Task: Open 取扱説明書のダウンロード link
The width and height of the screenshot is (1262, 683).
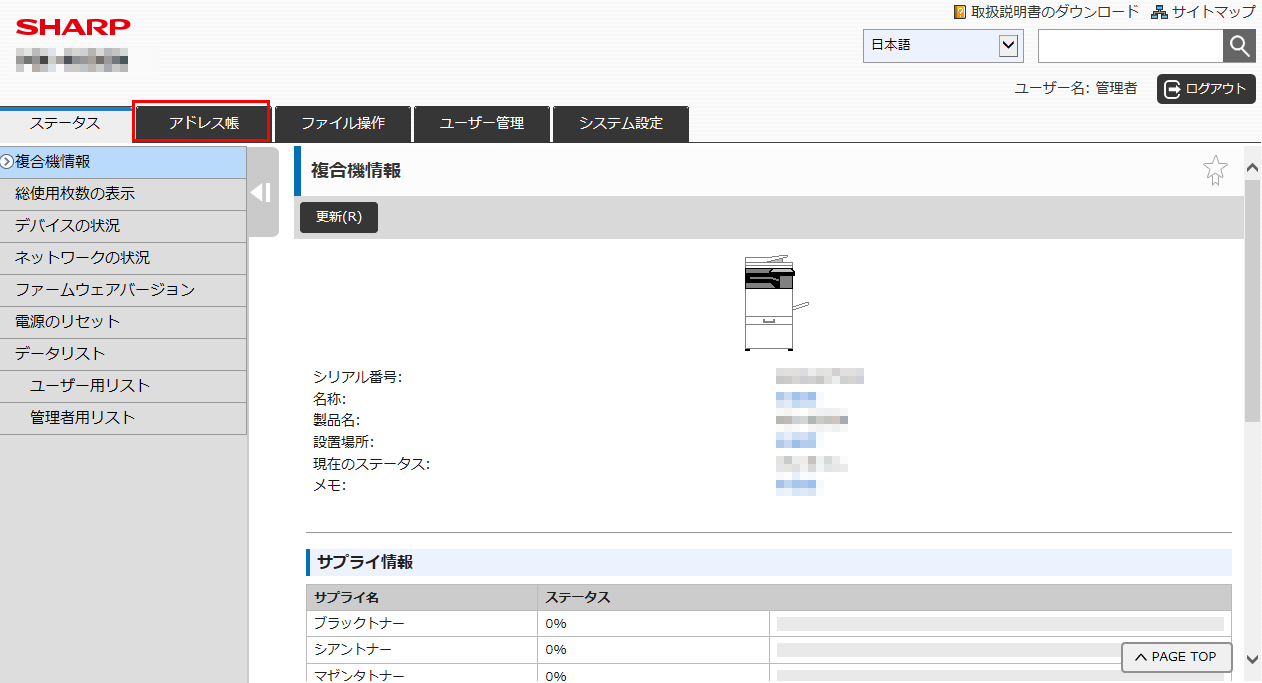Action: click(1046, 12)
